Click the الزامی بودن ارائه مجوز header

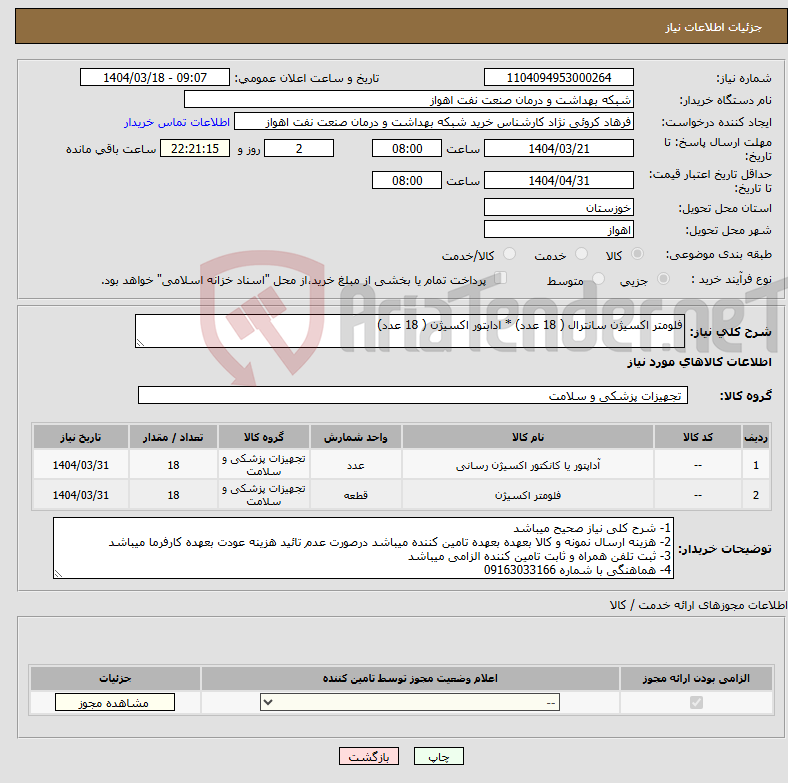[x=696, y=678]
